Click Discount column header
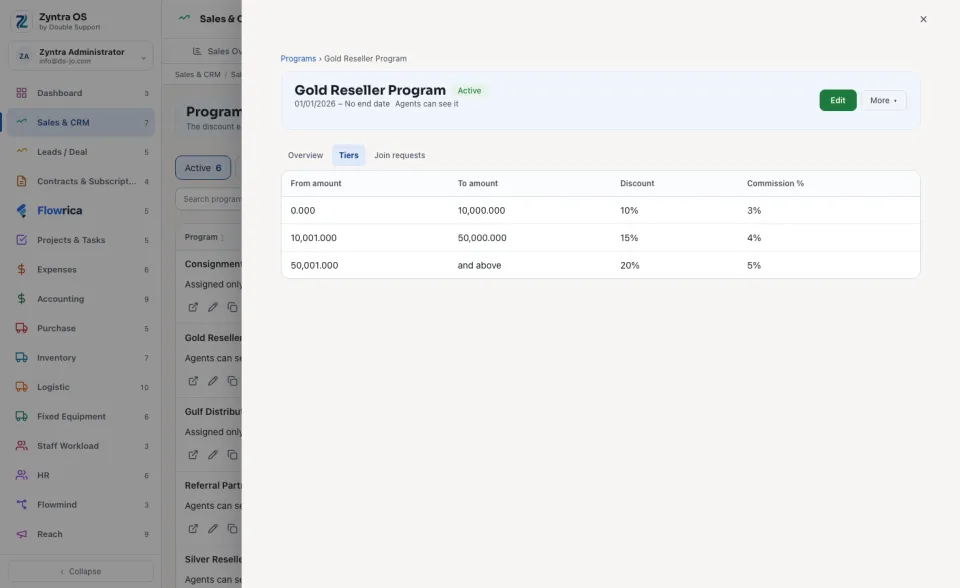The height and width of the screenshot is (588, 960). coord(637,183)
